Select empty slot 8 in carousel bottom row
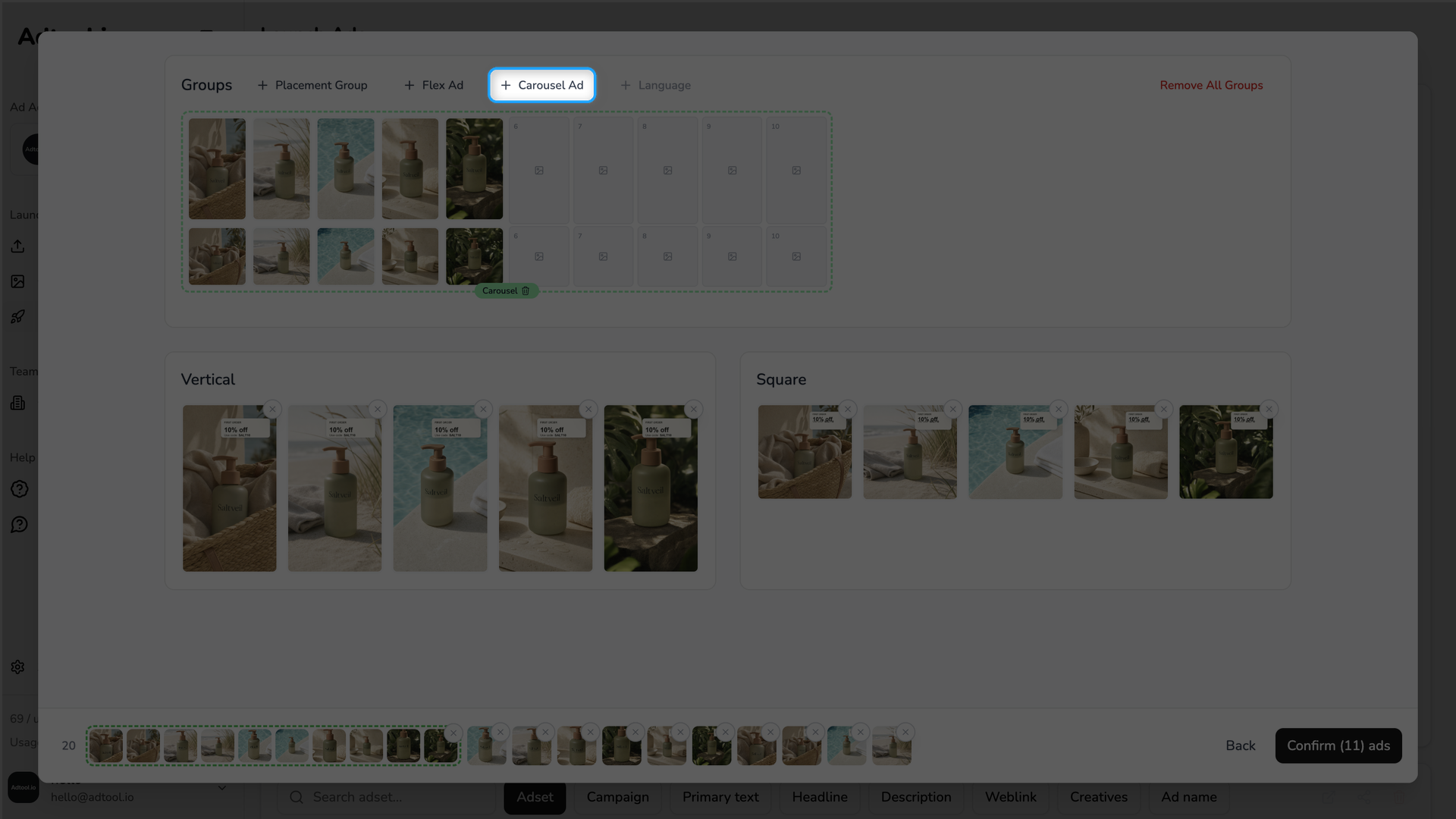 pos(667,256)
